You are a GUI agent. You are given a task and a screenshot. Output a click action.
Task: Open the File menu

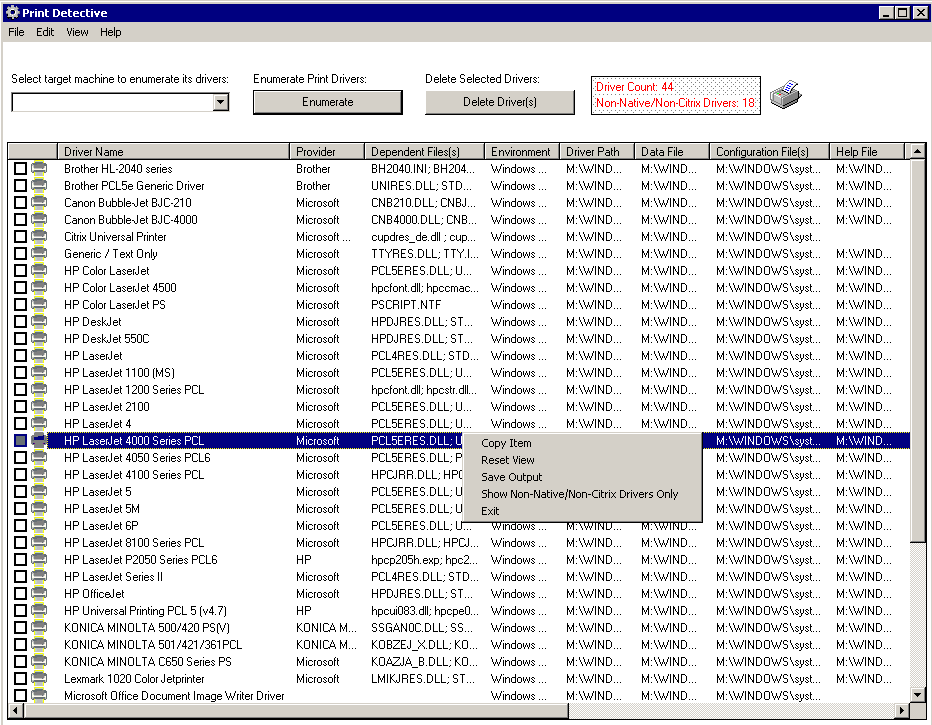pos(16,32)
